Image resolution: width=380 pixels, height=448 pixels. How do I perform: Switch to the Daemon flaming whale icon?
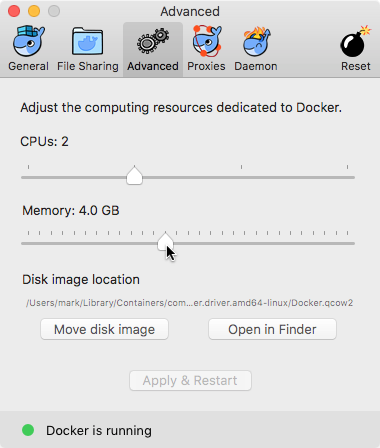click(x=256, y=41)
